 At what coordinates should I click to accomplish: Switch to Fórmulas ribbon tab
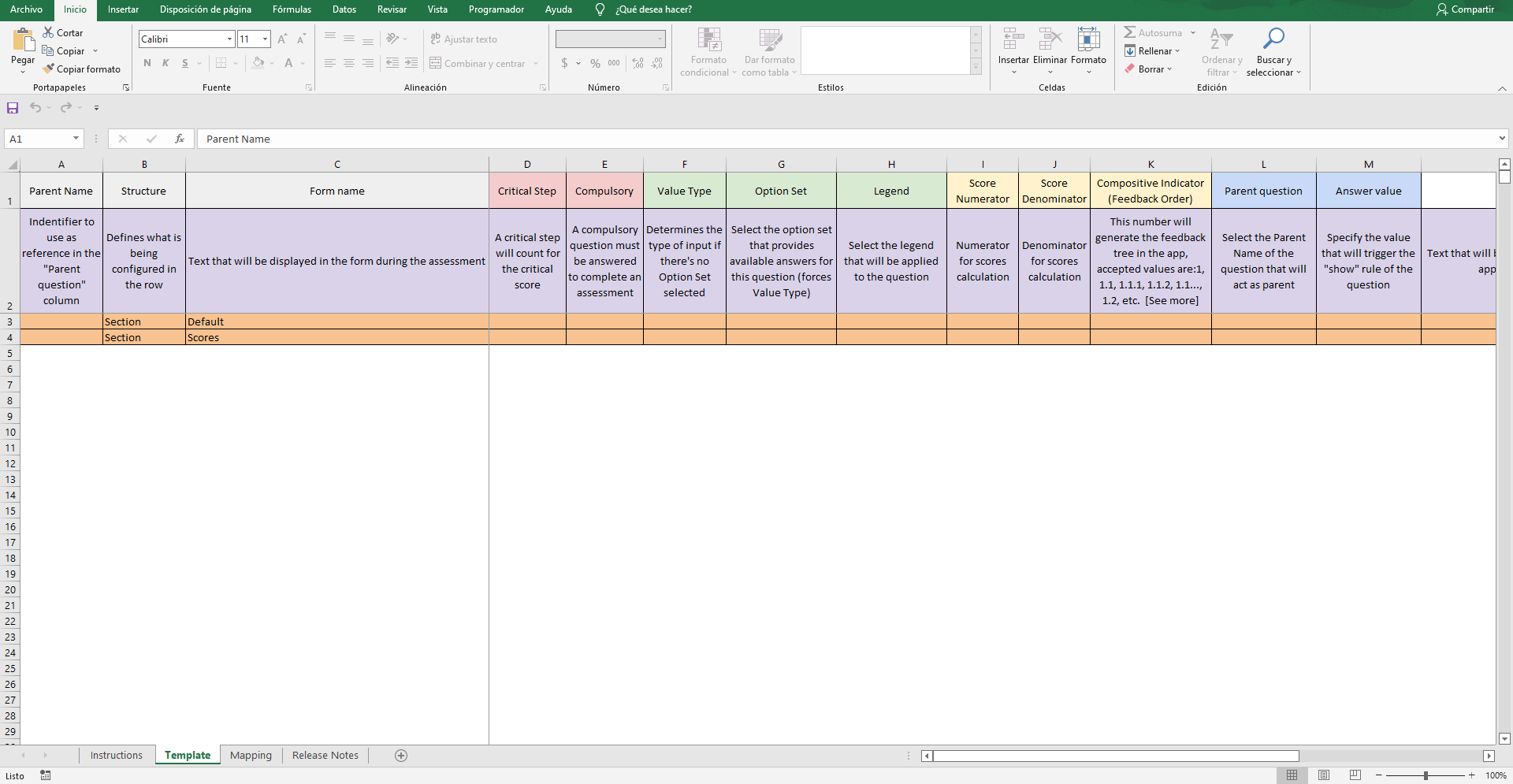(x=292, y=9)
